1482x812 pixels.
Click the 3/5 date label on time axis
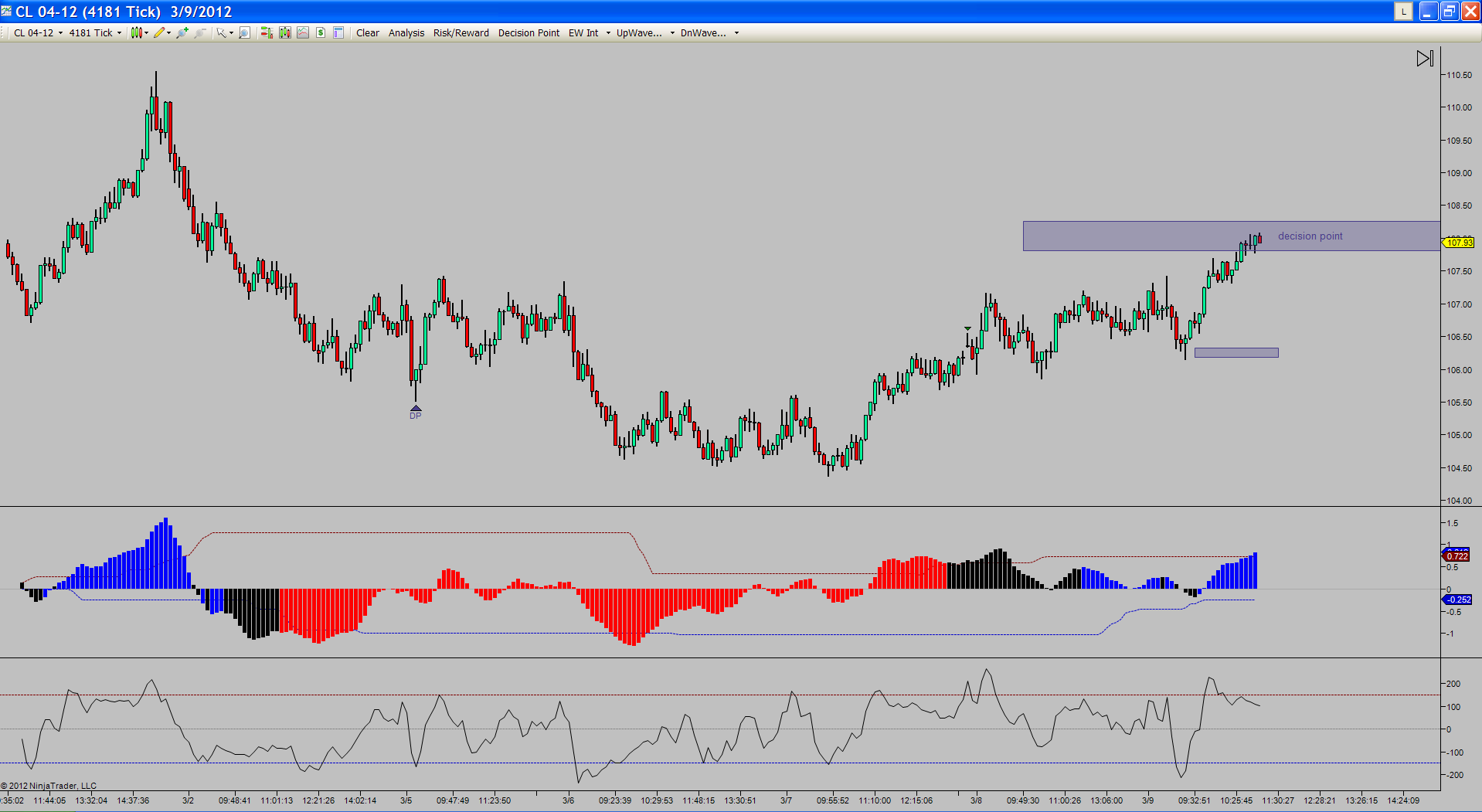coord(406,800)
